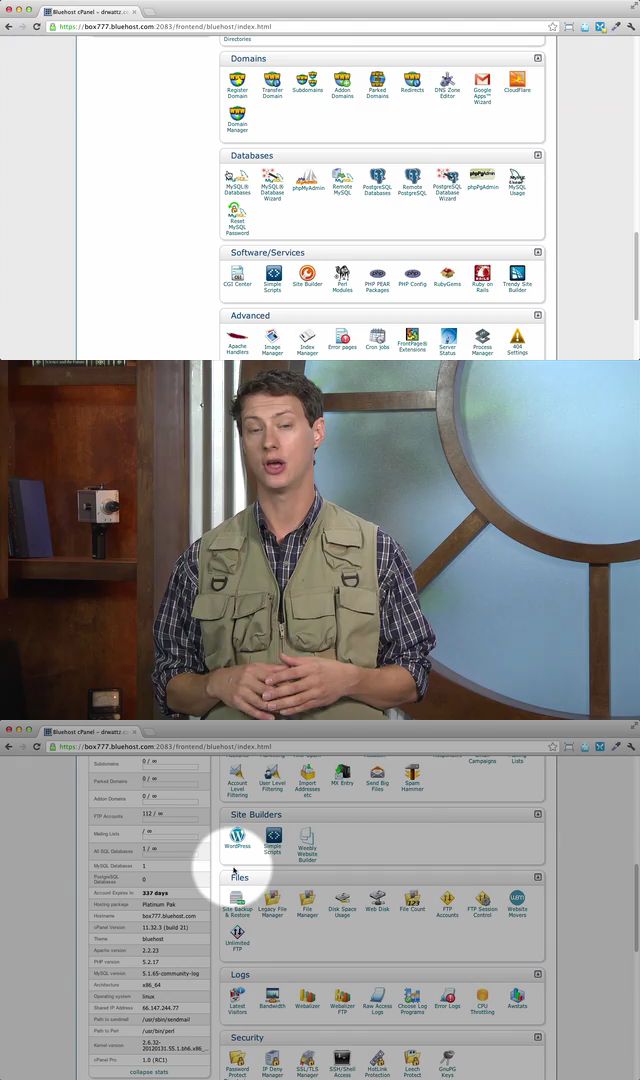Open the CloudFlare icon

(517, 82)
